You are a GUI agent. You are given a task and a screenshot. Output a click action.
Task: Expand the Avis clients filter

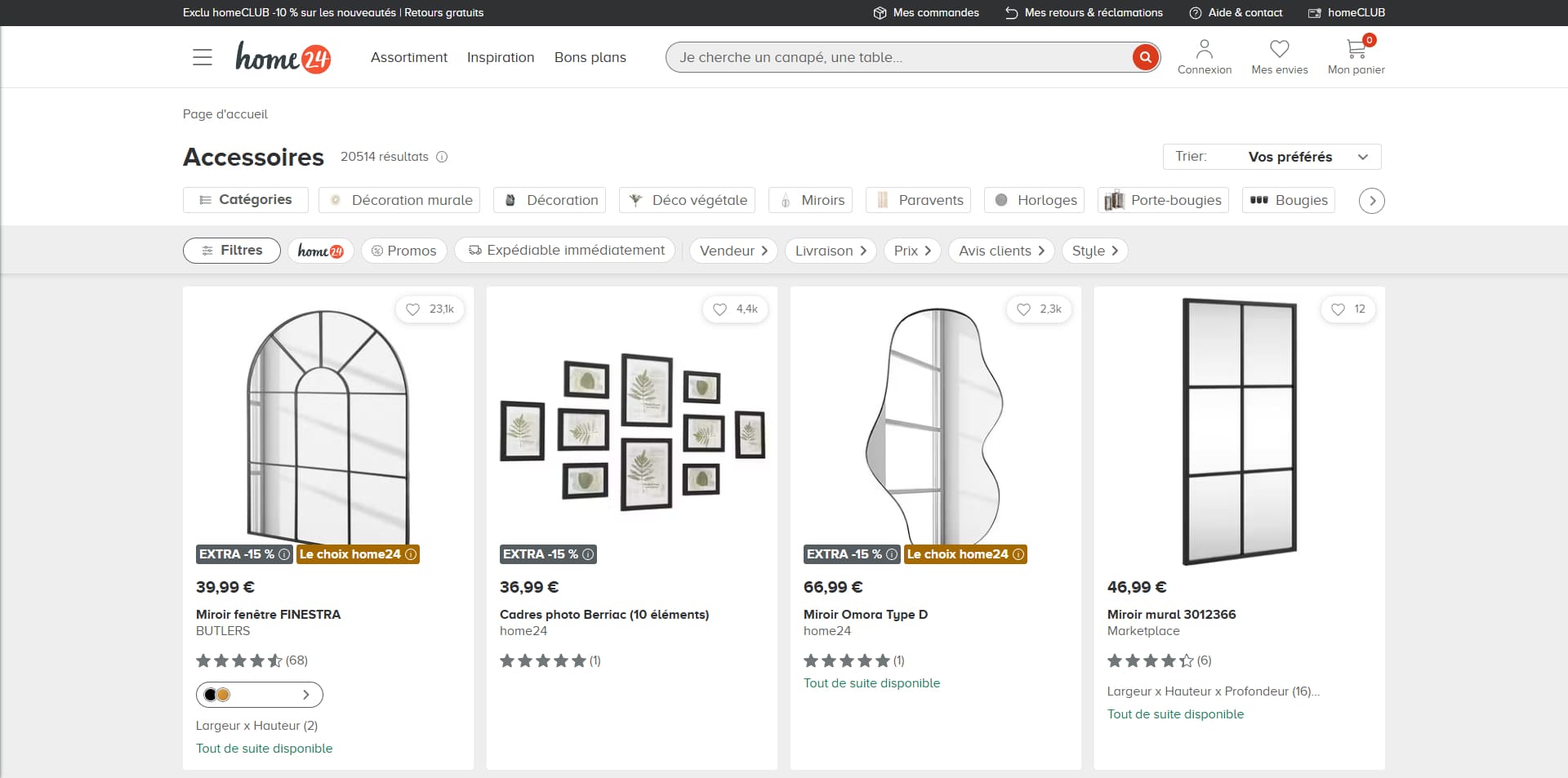point(1001,251)
